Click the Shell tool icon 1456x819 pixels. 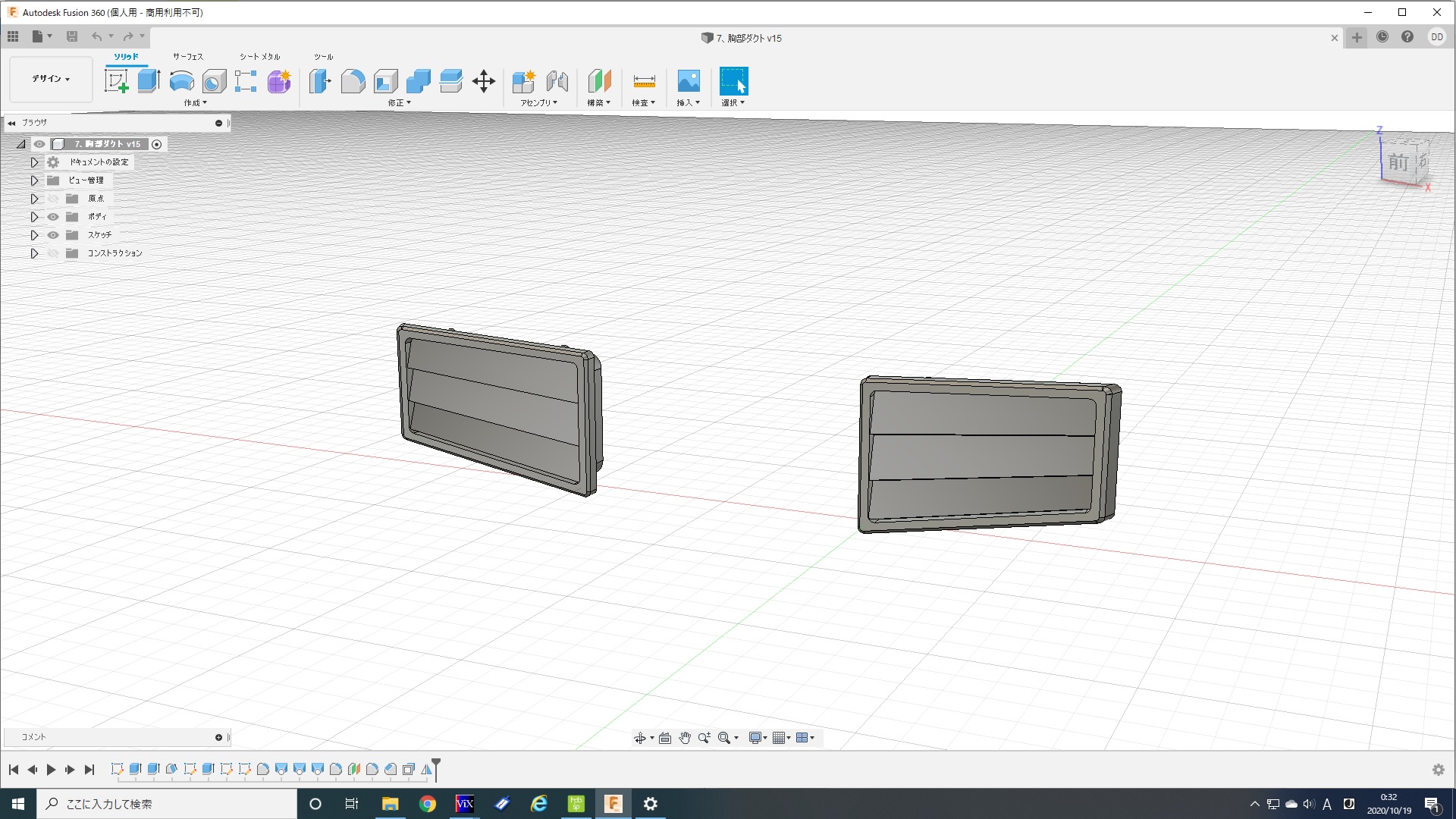[x=385, y=81]
